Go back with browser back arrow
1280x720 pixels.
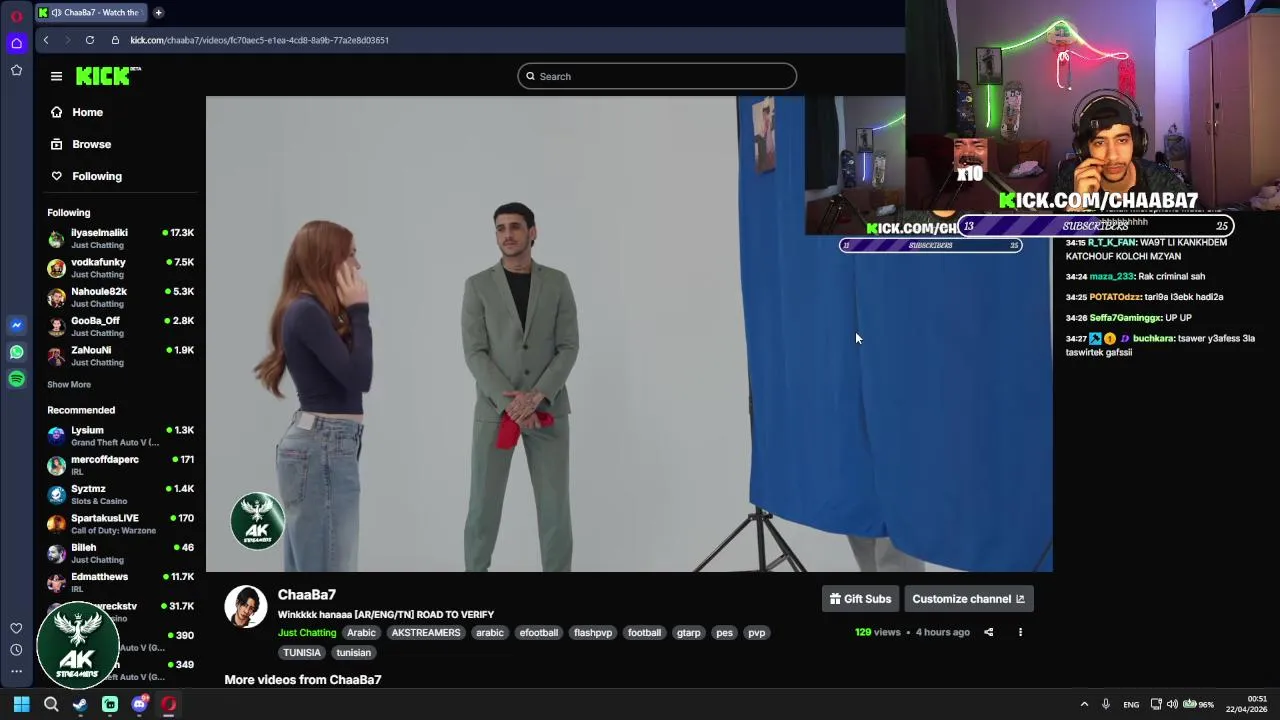46,40
